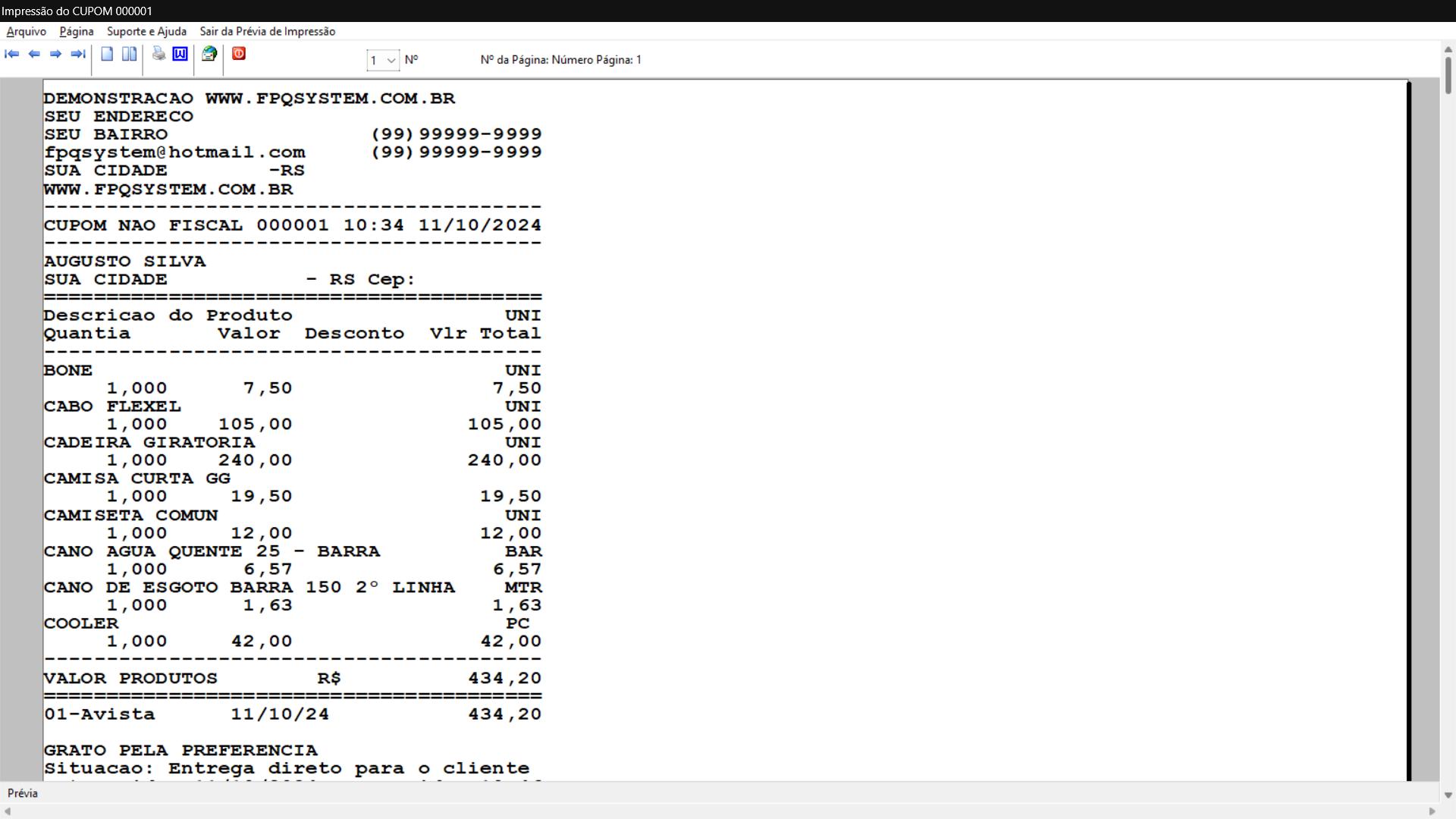The image size is (1456, 819).
Task: Click 'GRATO PELA PREFERENCIA' text
Action: click(x=181, y=750)
